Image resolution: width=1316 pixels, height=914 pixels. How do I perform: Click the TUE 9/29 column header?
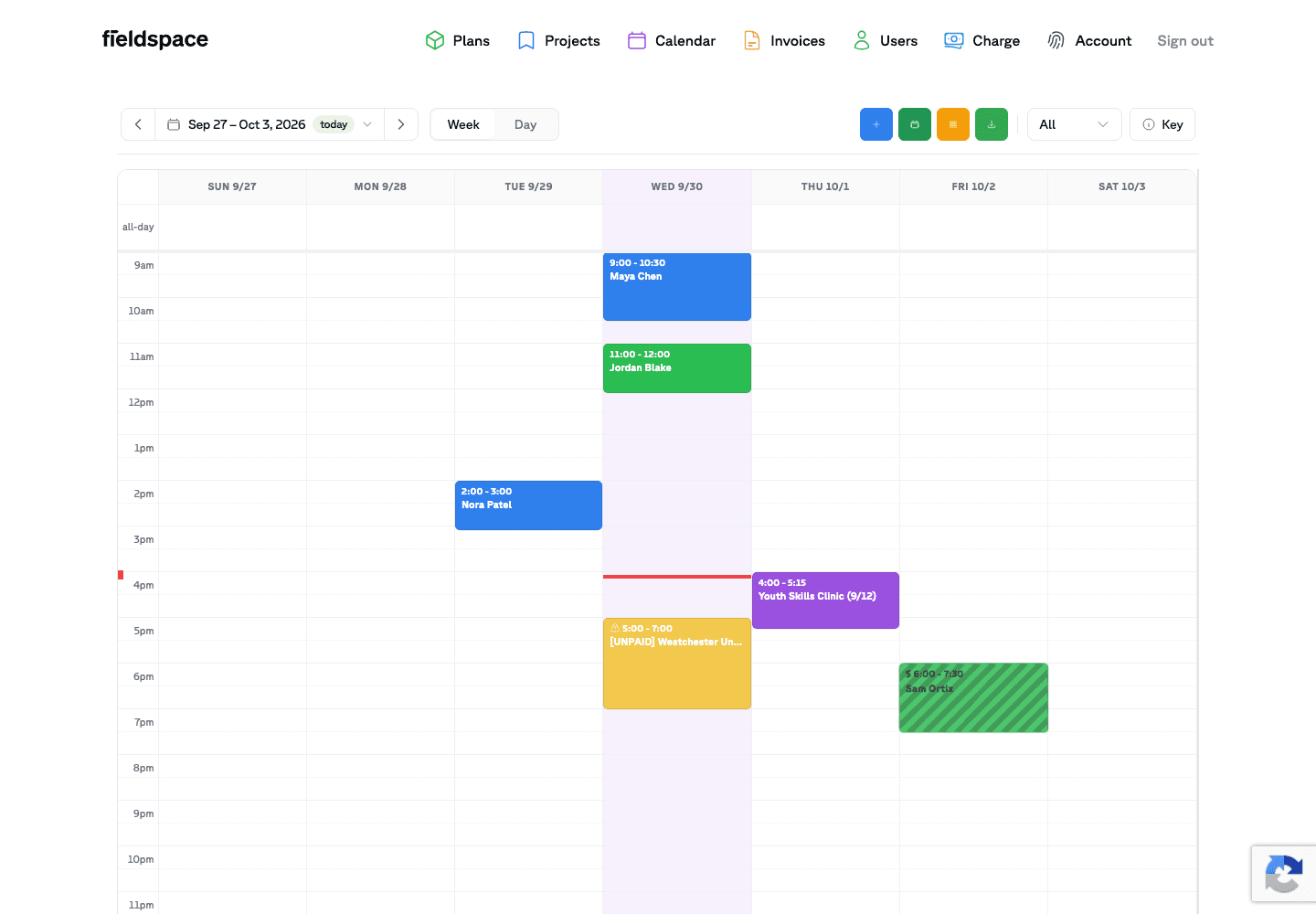[528, 186]
